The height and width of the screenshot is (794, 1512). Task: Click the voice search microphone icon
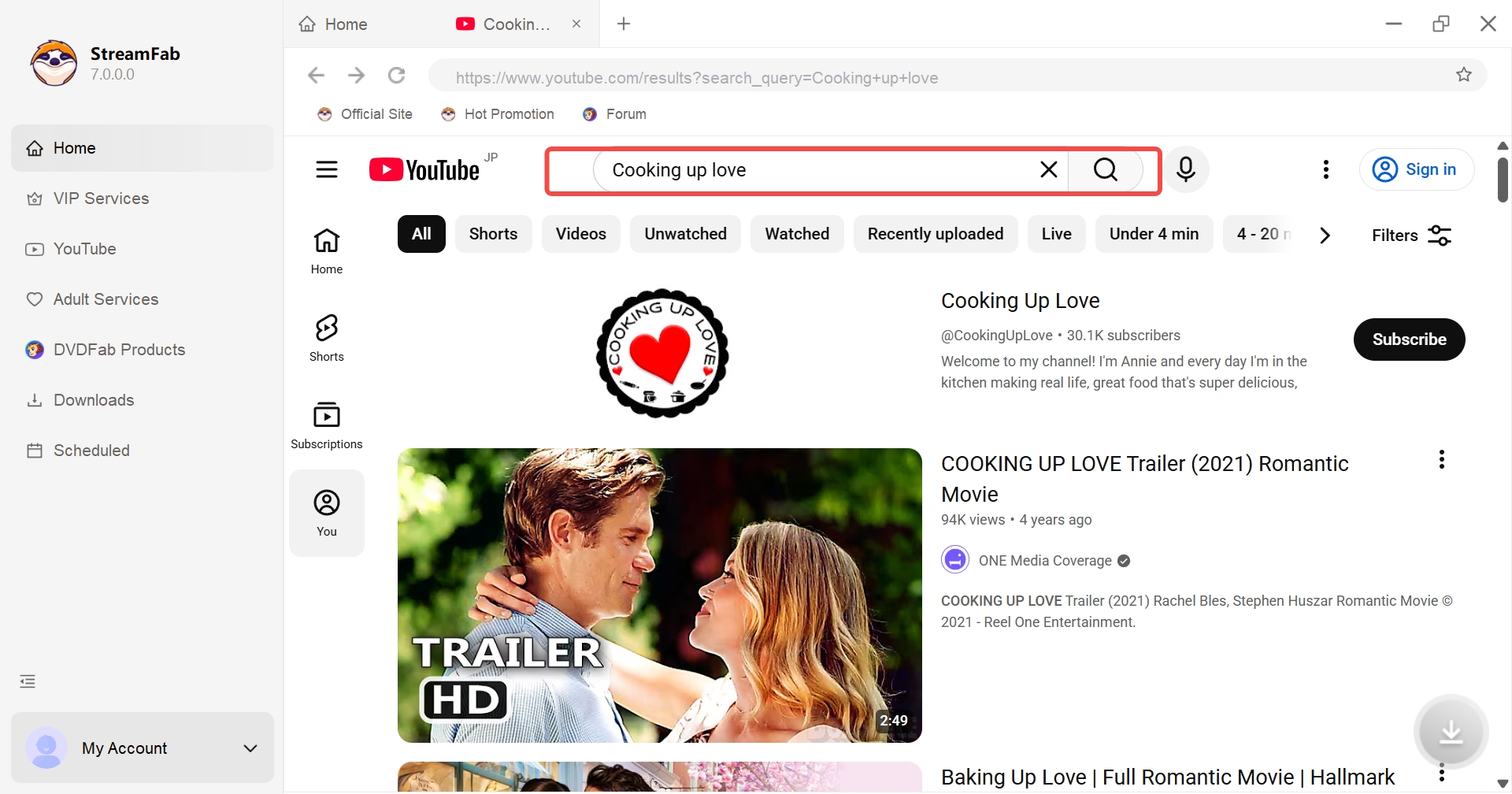click(x=1186, y=169)
